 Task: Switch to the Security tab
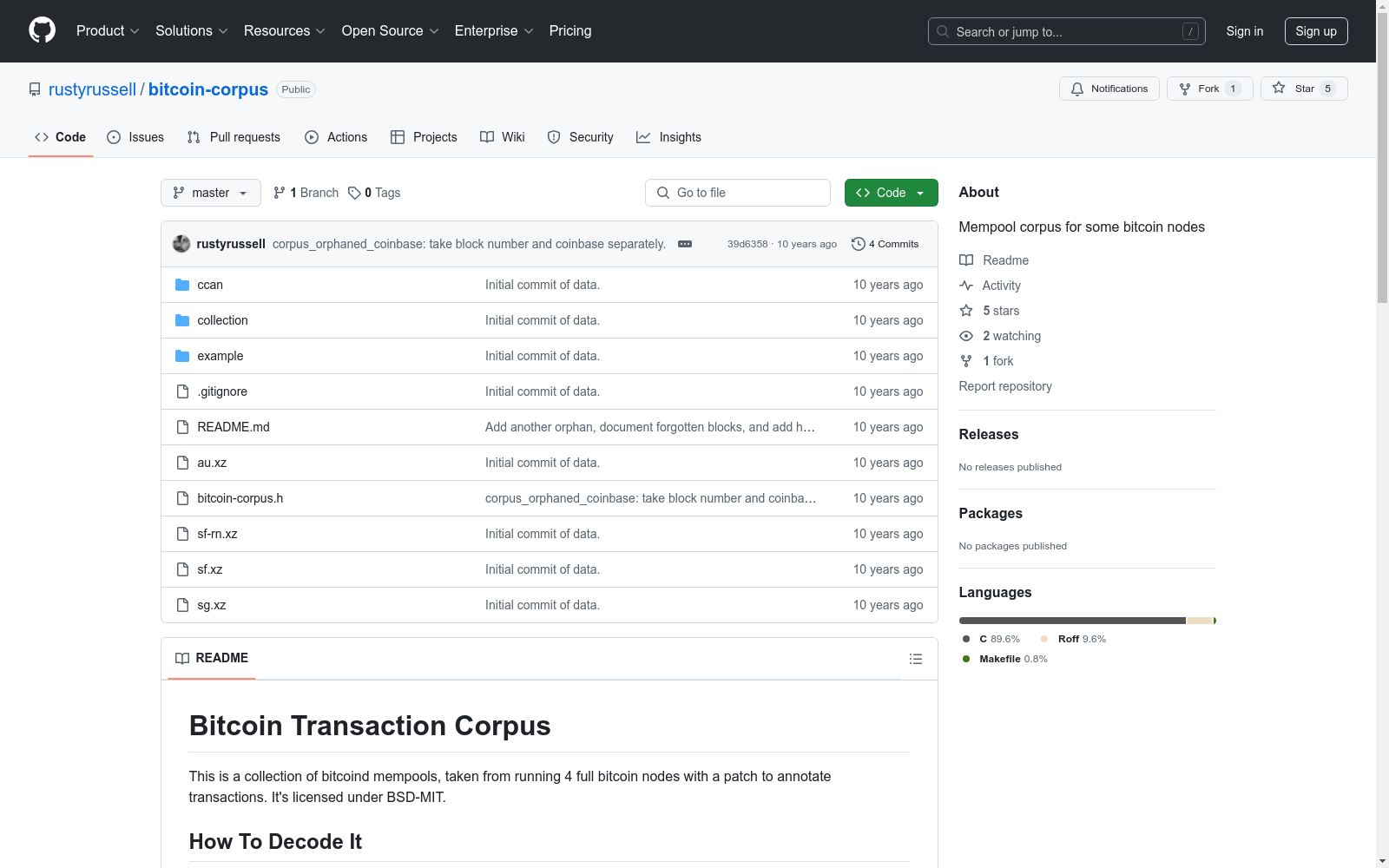pos(580,137)
